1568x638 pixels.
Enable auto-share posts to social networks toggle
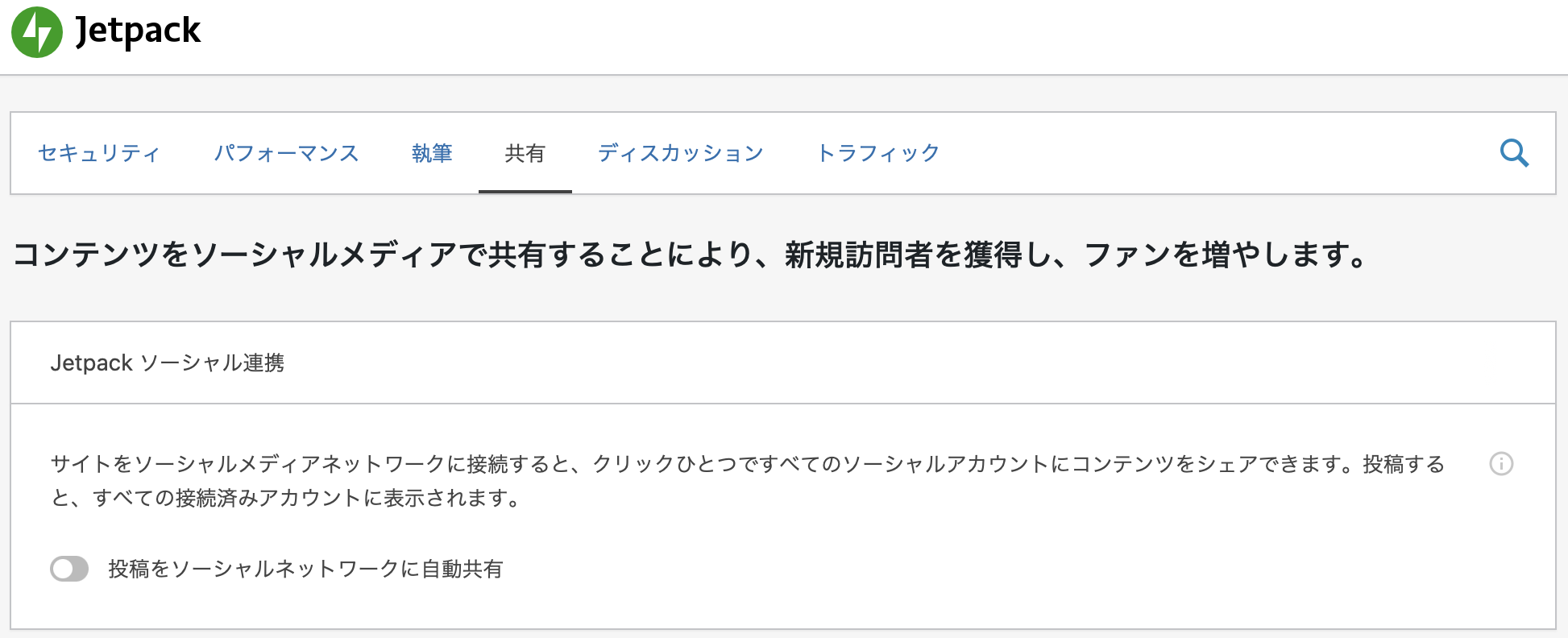pyautogui.click(x=69, y=569)
